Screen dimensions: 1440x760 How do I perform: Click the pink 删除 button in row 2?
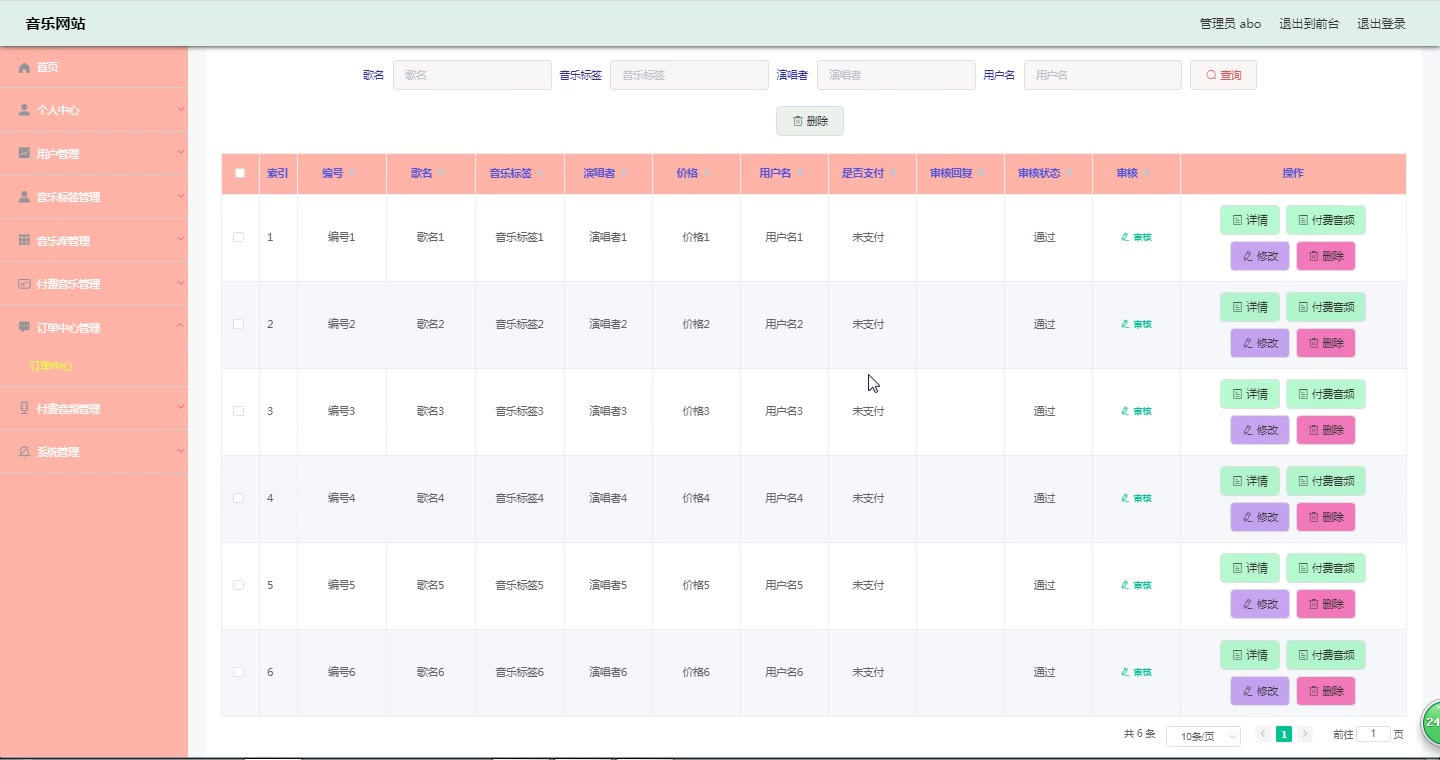(1325, 343)
